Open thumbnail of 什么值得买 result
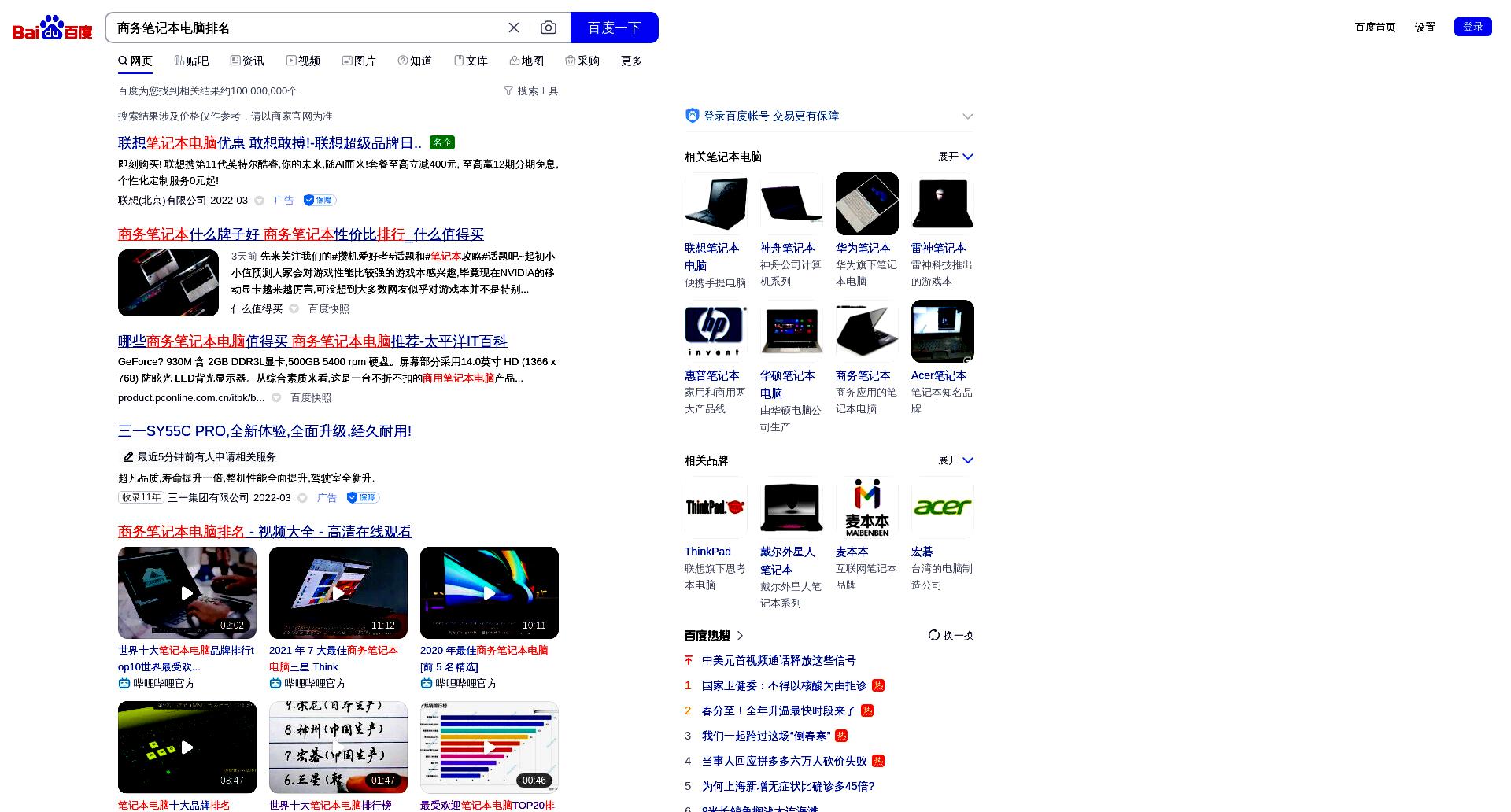The image size is (1511, 812). click(168, 282)
